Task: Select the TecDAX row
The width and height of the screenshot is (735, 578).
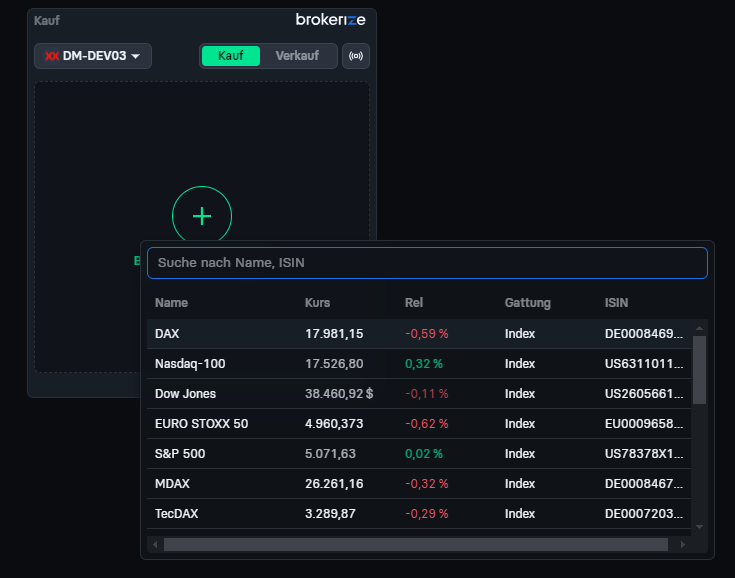Action: (419, 514)
